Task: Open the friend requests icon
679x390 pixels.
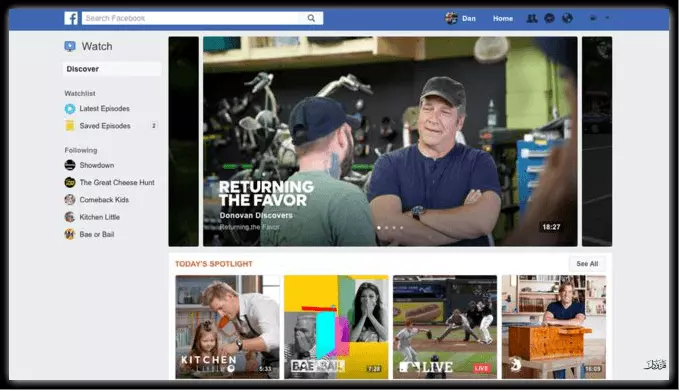Action: (532, 18)
